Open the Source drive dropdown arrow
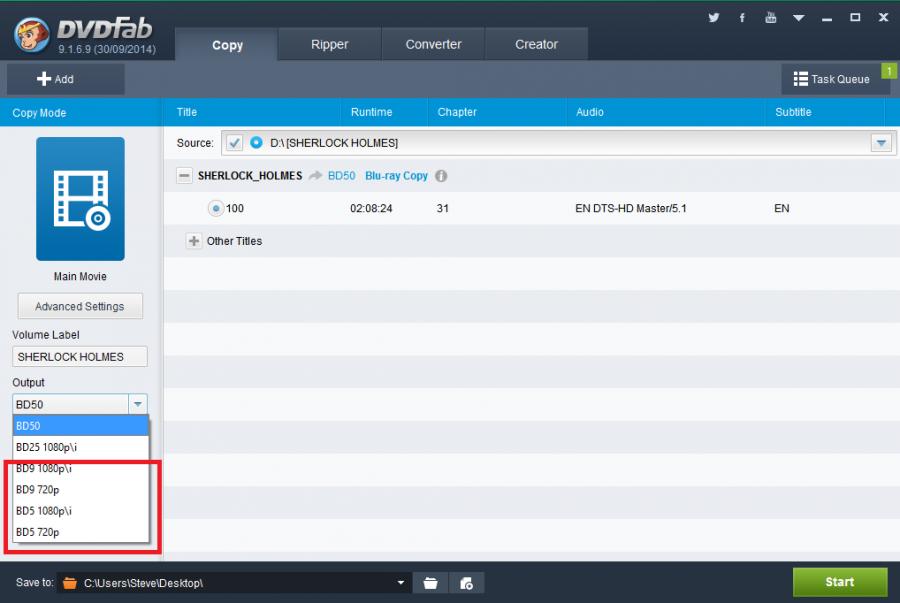Viewport: 900px width, 603px height. 881,143
